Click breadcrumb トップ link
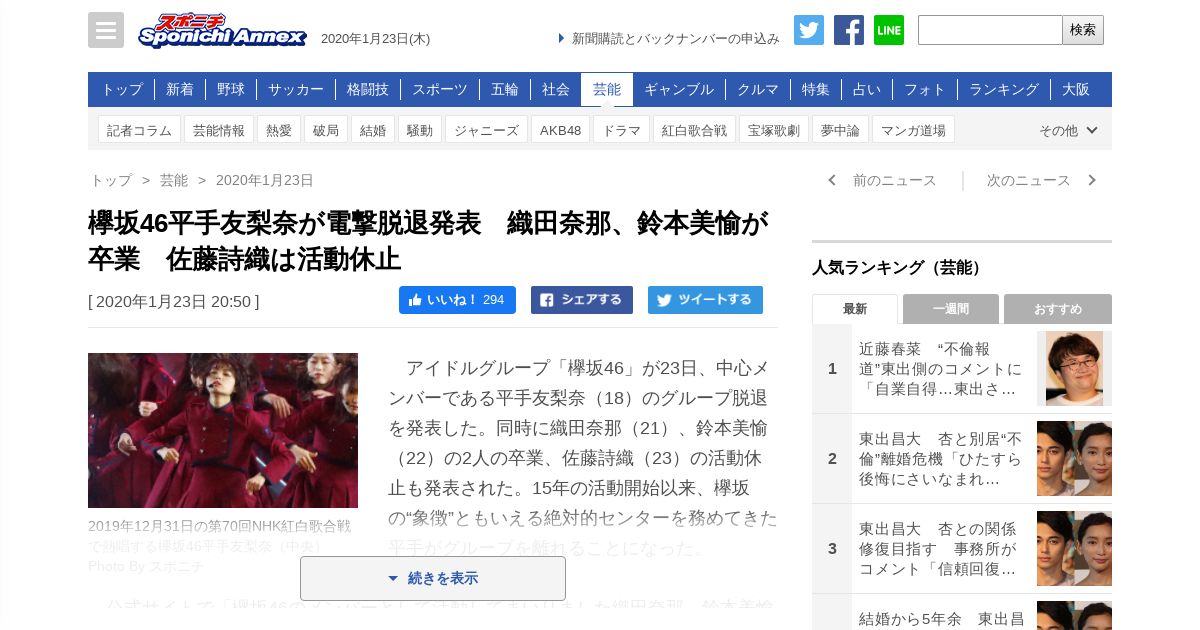 [111, 180]
